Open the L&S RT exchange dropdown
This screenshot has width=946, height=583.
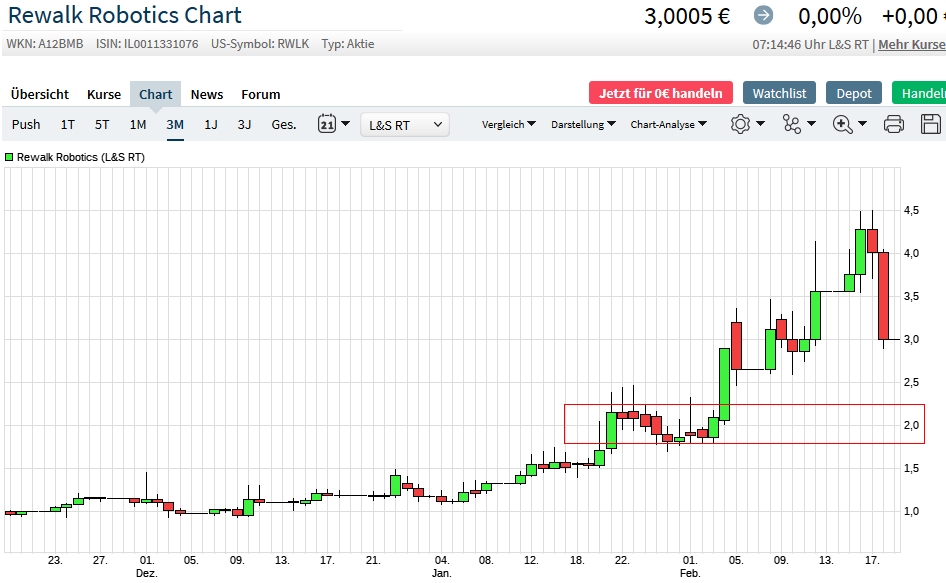[405, 125]
